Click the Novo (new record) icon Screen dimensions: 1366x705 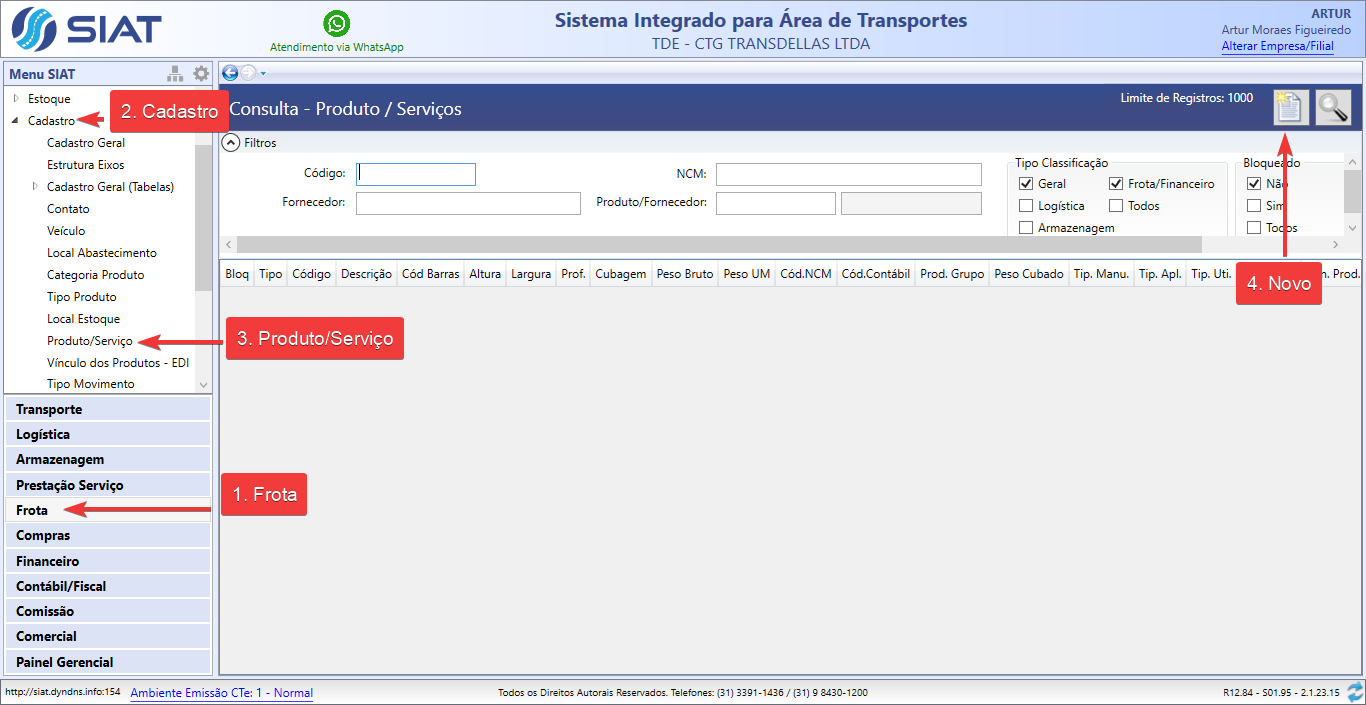point(1289,107)
